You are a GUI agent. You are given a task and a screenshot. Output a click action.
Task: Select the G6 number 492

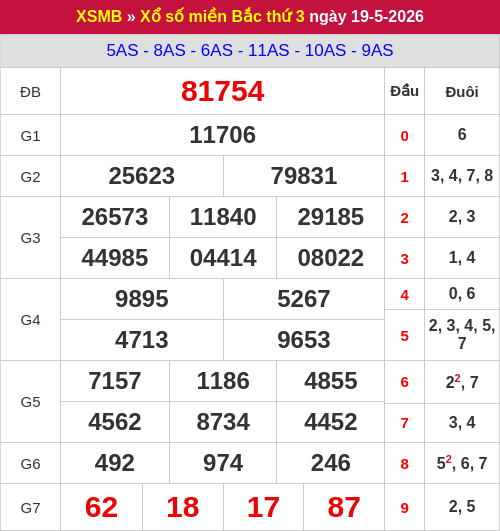(x=115, y=463)
